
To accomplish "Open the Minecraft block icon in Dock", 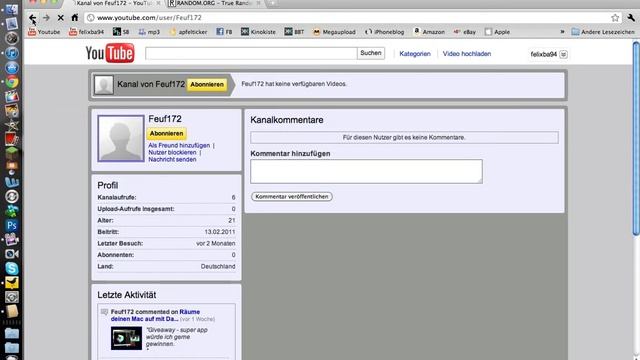I will pos(11,152).
